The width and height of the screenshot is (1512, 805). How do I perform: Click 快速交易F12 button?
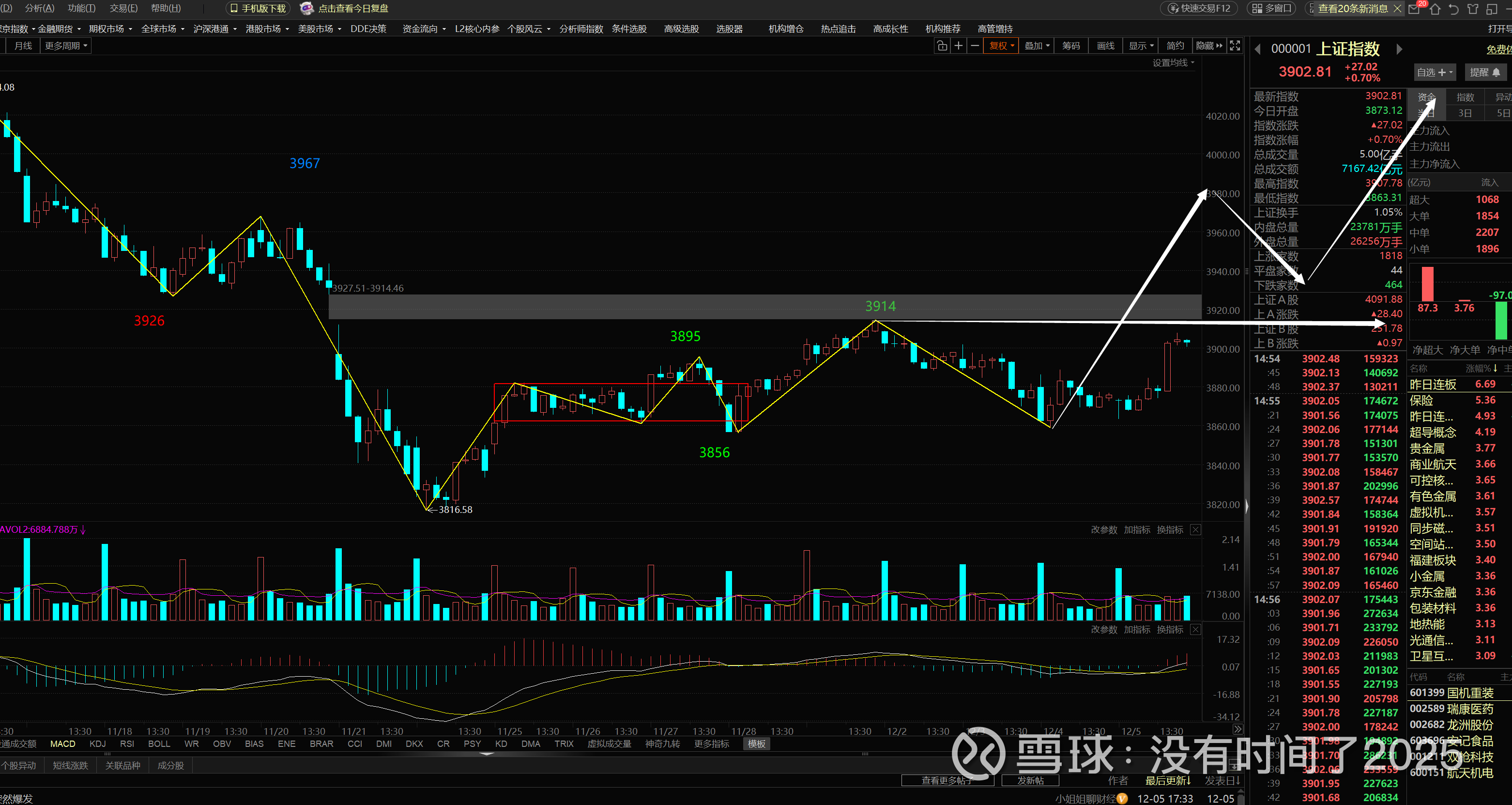(1200, 9)
